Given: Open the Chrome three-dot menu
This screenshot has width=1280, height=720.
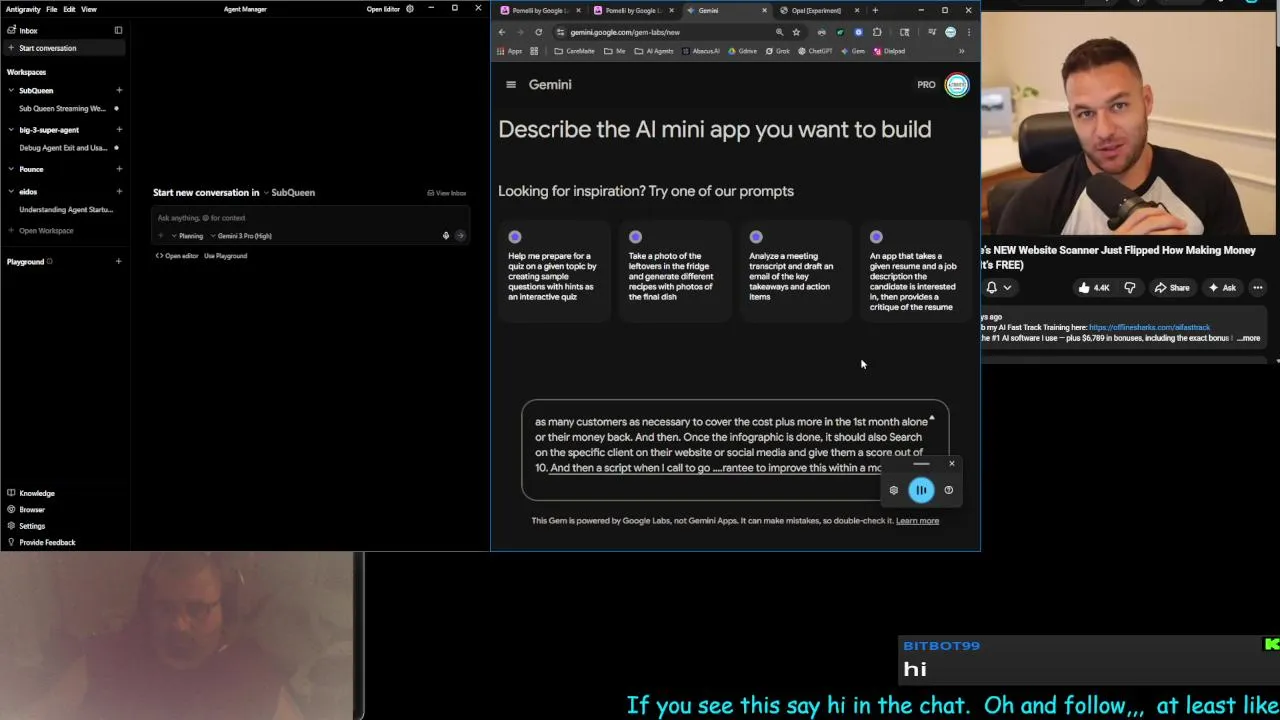Looking at the screenshot, I should pyautogui.click(x=968, y=32).
